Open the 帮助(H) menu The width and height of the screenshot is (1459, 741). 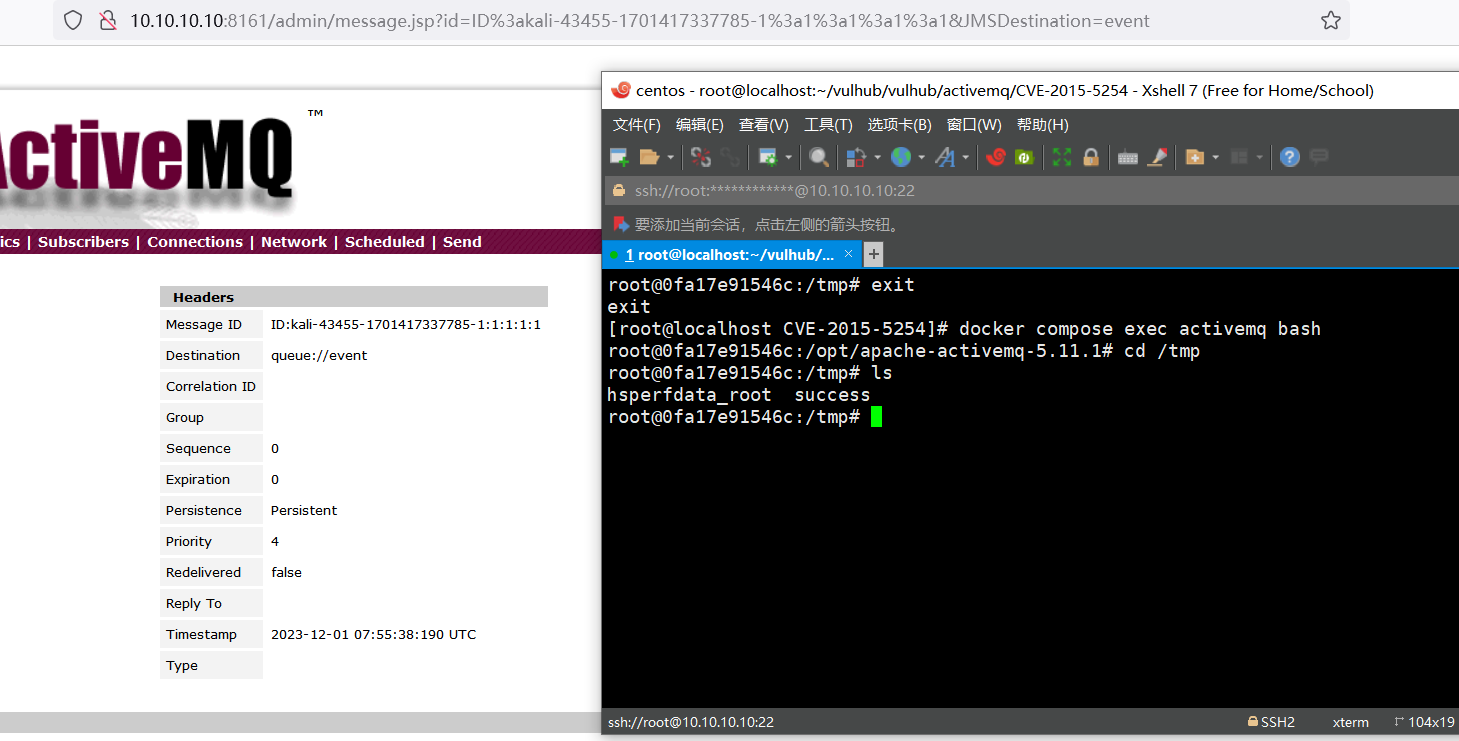click(1042, 125)
